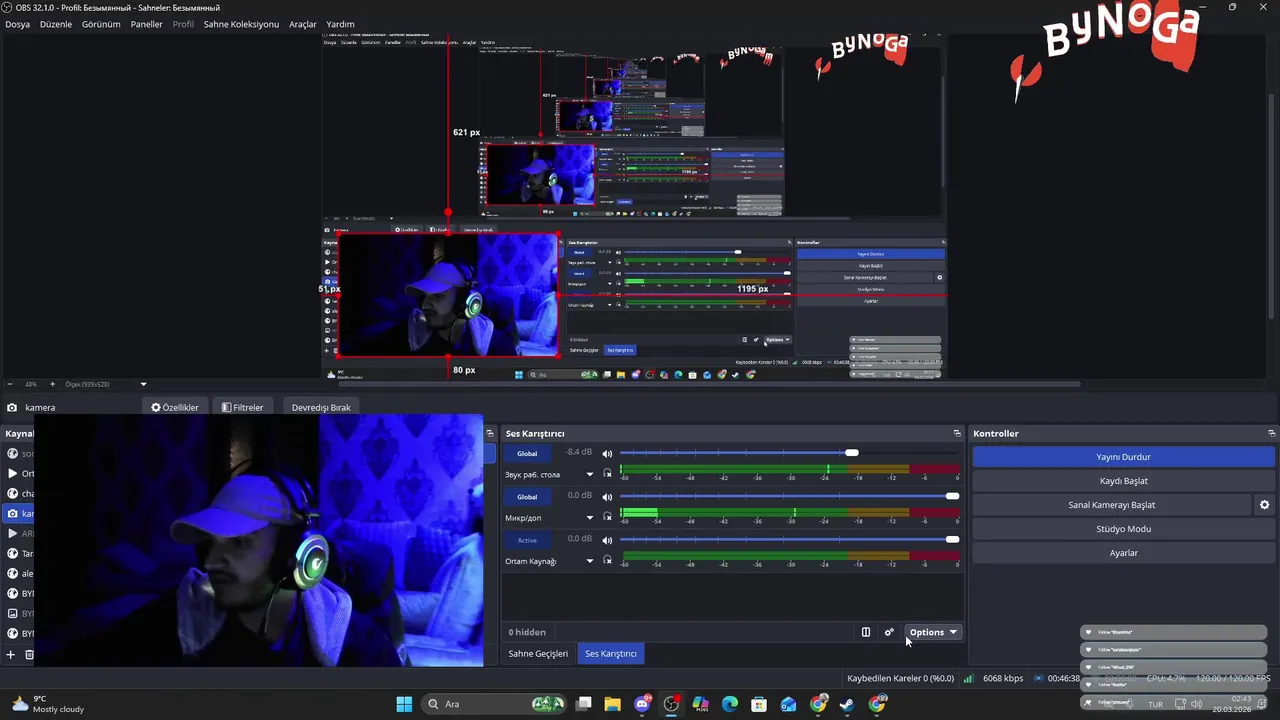Screen dimensions: 1280x720
Task: Toggle monitoring headphone icon for Микр/доп
Action: click(607, 517)
